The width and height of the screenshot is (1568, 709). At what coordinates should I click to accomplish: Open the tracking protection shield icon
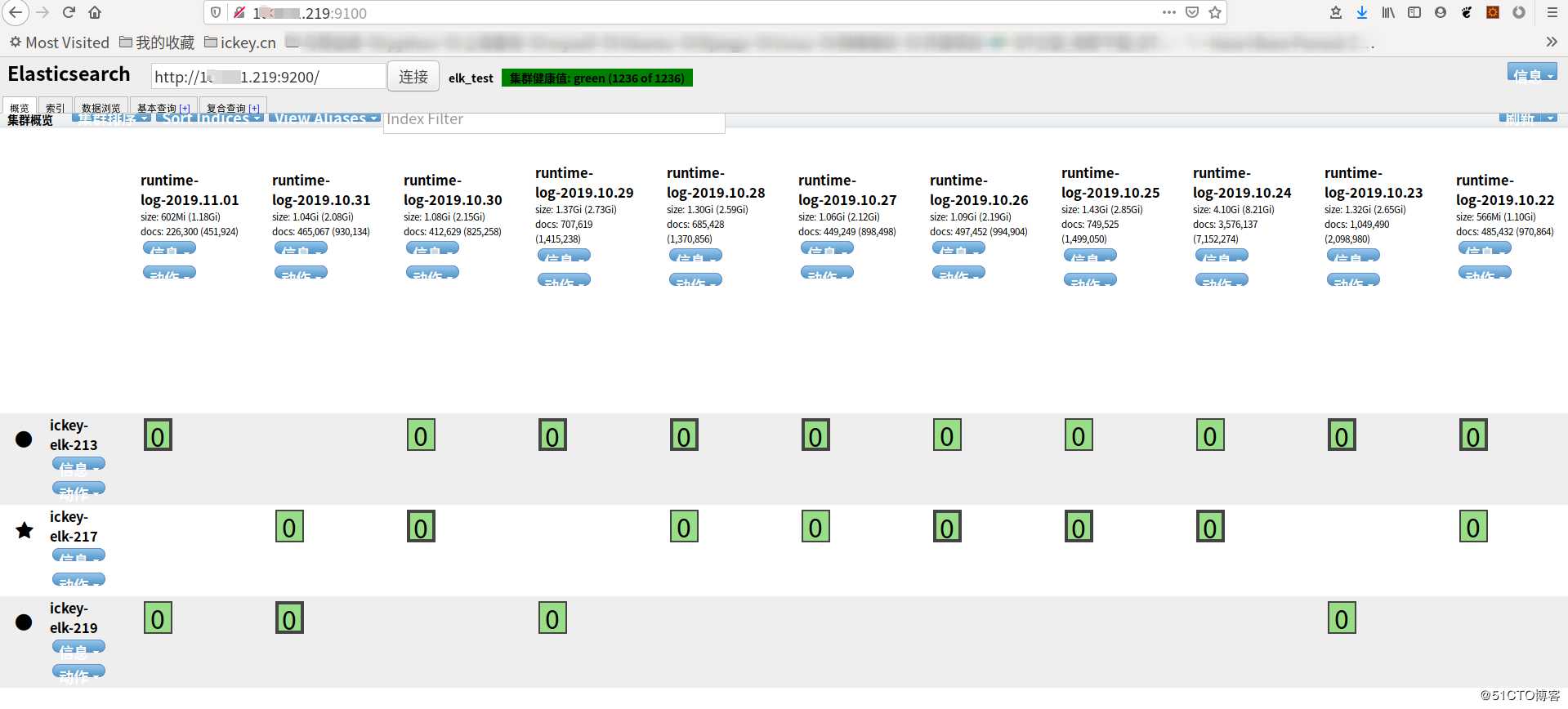[x=216, y=12]
